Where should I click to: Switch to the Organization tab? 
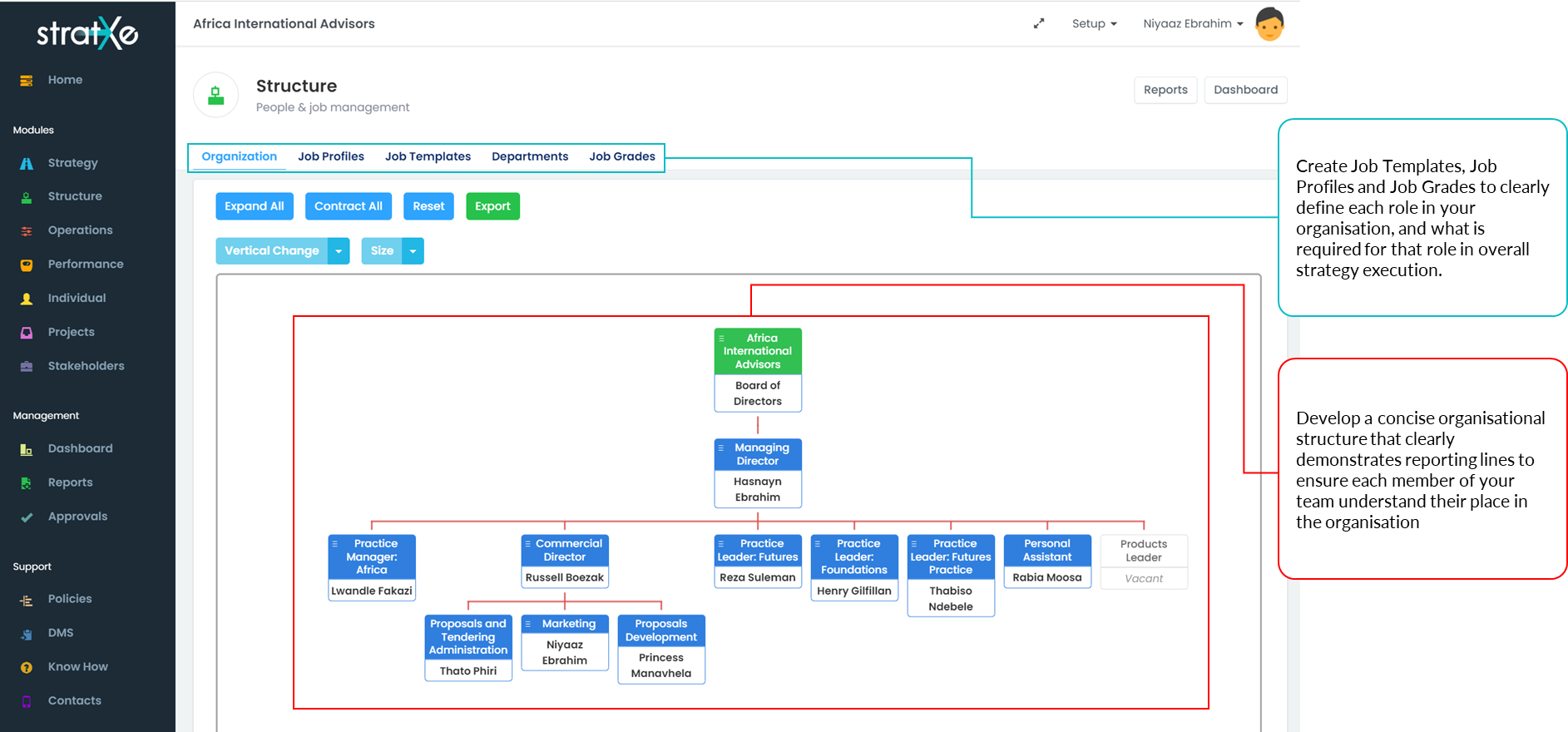tap(240, 156)
